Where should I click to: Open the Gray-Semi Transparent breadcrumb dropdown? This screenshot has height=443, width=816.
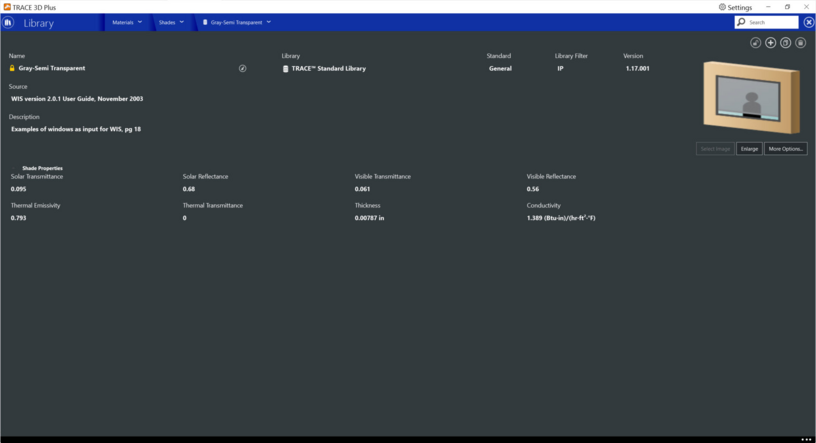point(237,22)
